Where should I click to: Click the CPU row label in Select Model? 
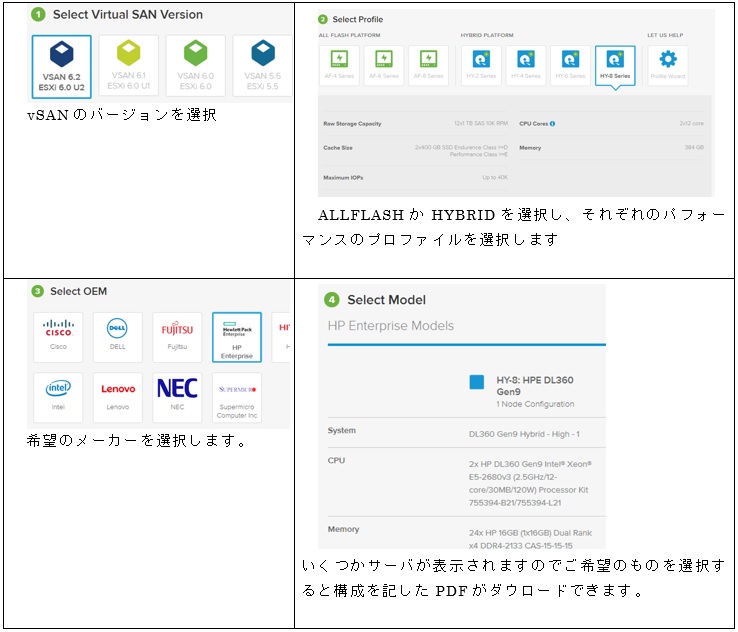336,460
